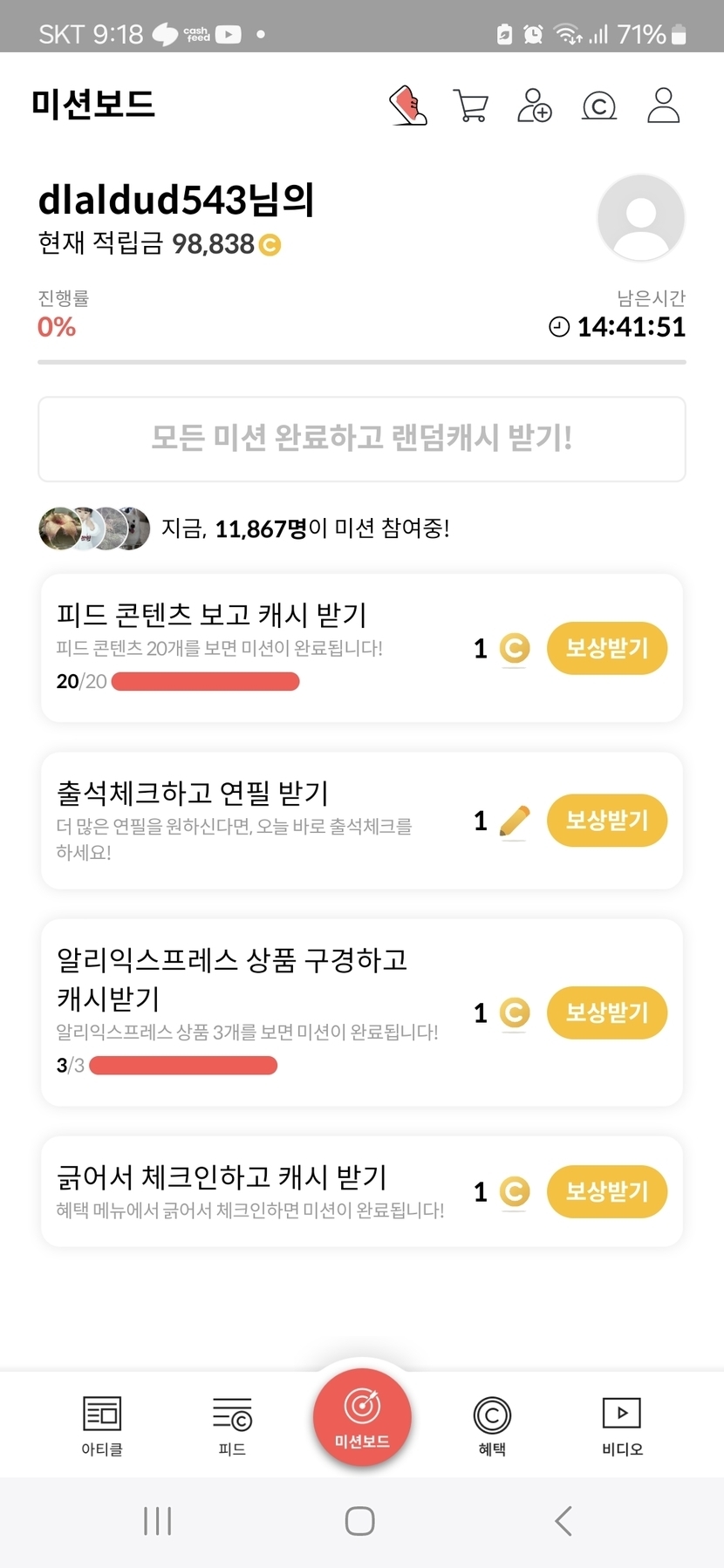The image size is (724, 1568).
Task: Open the 혜택 tab
Action: coord(492,1425)
